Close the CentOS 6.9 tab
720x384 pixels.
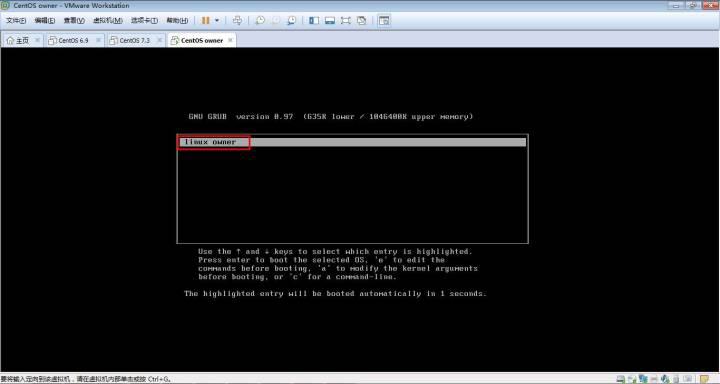click(98, 40)
